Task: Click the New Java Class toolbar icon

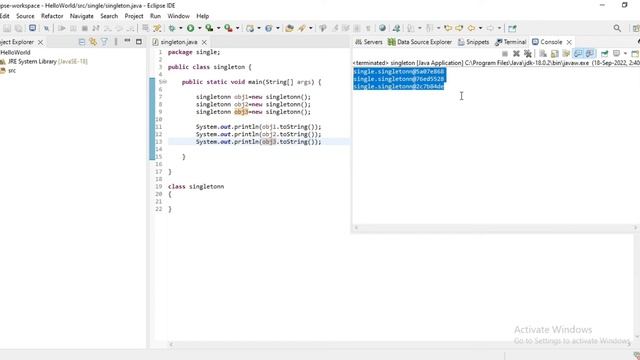Action: click(268, 28)
